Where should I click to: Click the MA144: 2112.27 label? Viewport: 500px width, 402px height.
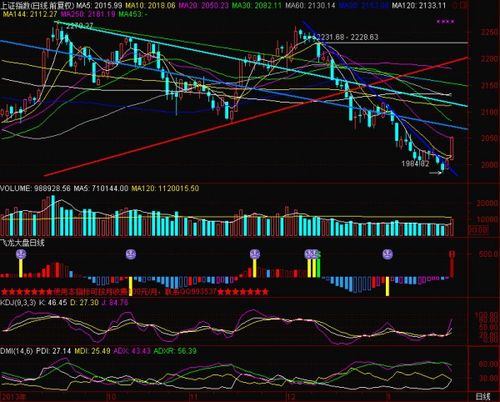click(30, 14)
